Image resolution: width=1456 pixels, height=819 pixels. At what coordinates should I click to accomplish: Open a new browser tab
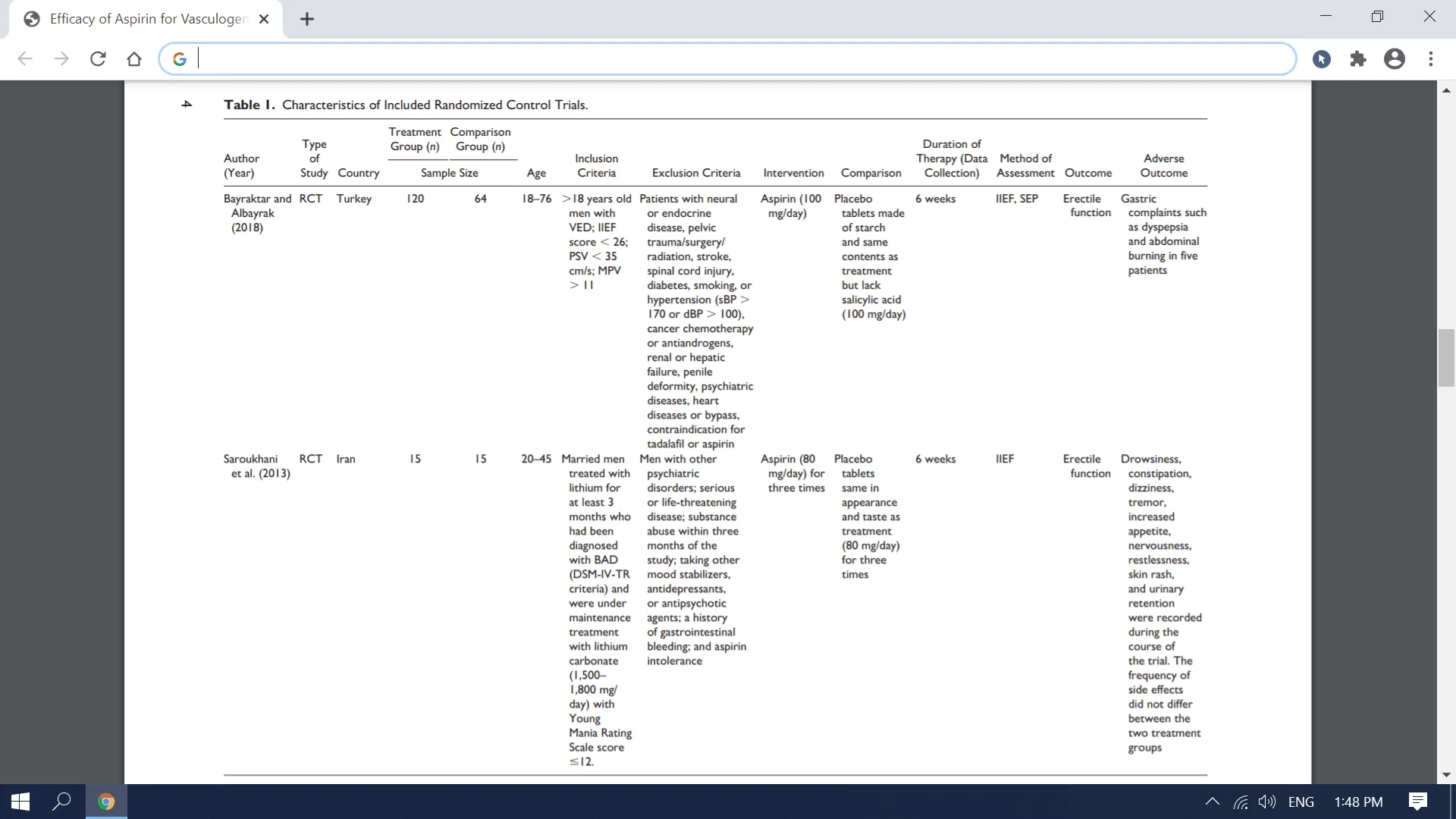307,19
